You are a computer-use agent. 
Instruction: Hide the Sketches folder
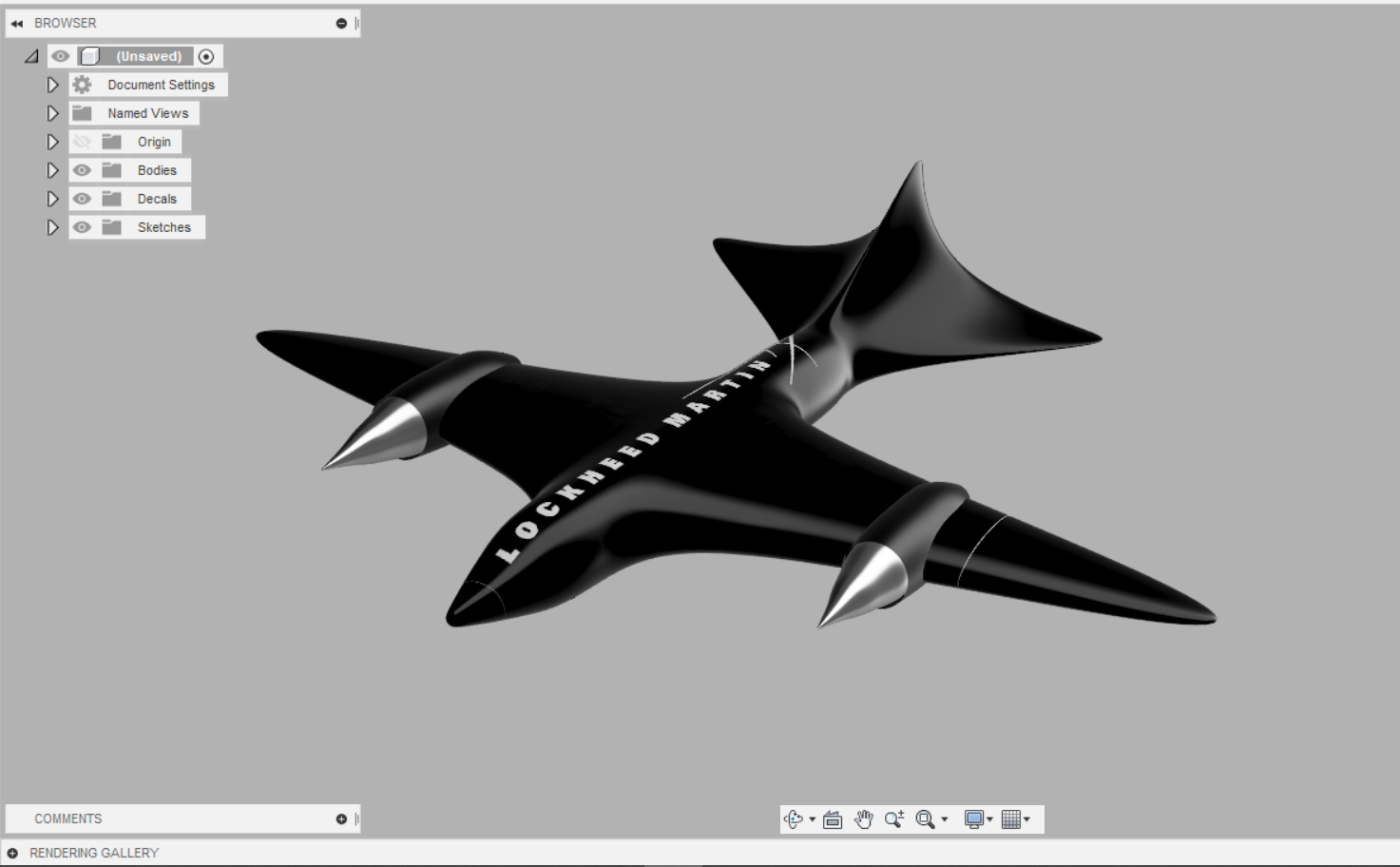(x=83, y=227)
